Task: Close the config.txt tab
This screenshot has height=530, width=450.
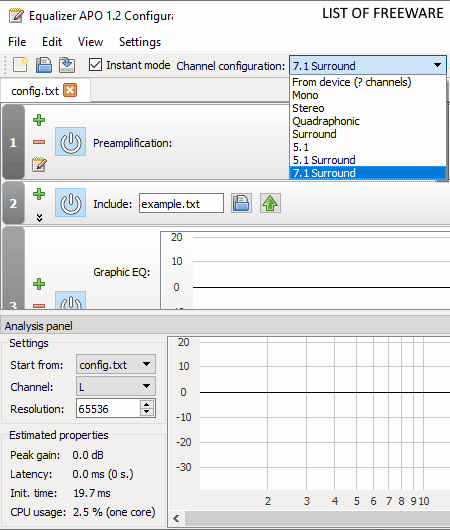Action: [70, 90]
